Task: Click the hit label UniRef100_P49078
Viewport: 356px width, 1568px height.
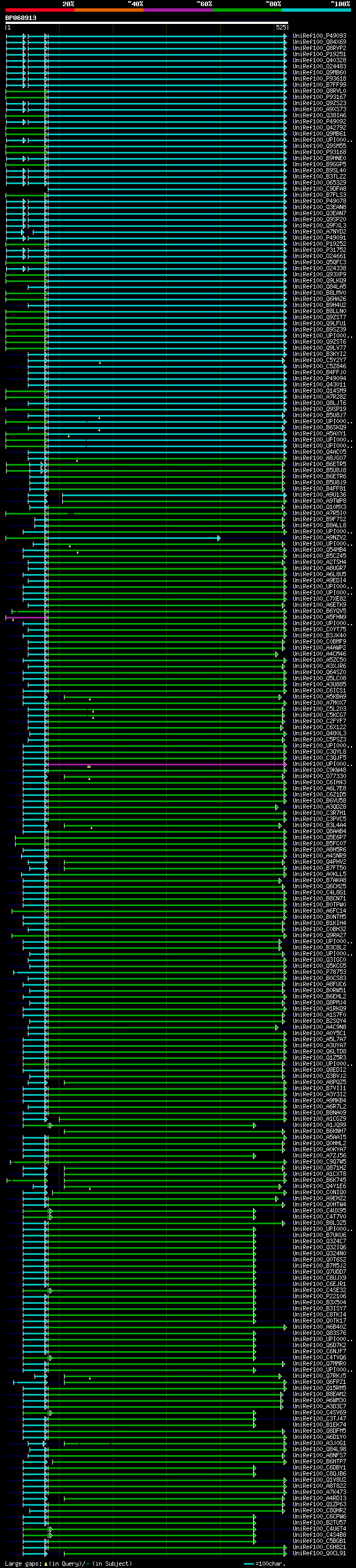Action: point(319,201)
